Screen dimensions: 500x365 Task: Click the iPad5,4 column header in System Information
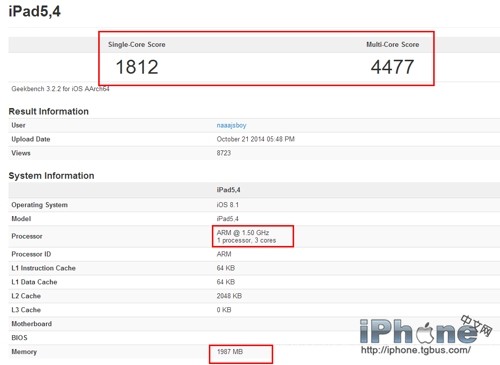click(228, 190)
